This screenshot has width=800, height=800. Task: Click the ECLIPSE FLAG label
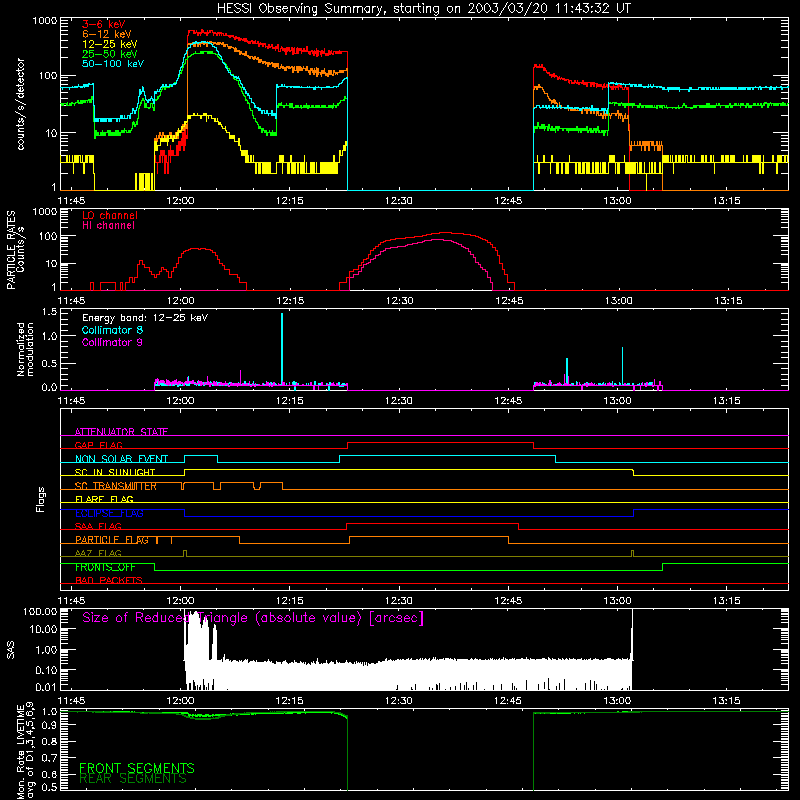click(x=109, y=513)
